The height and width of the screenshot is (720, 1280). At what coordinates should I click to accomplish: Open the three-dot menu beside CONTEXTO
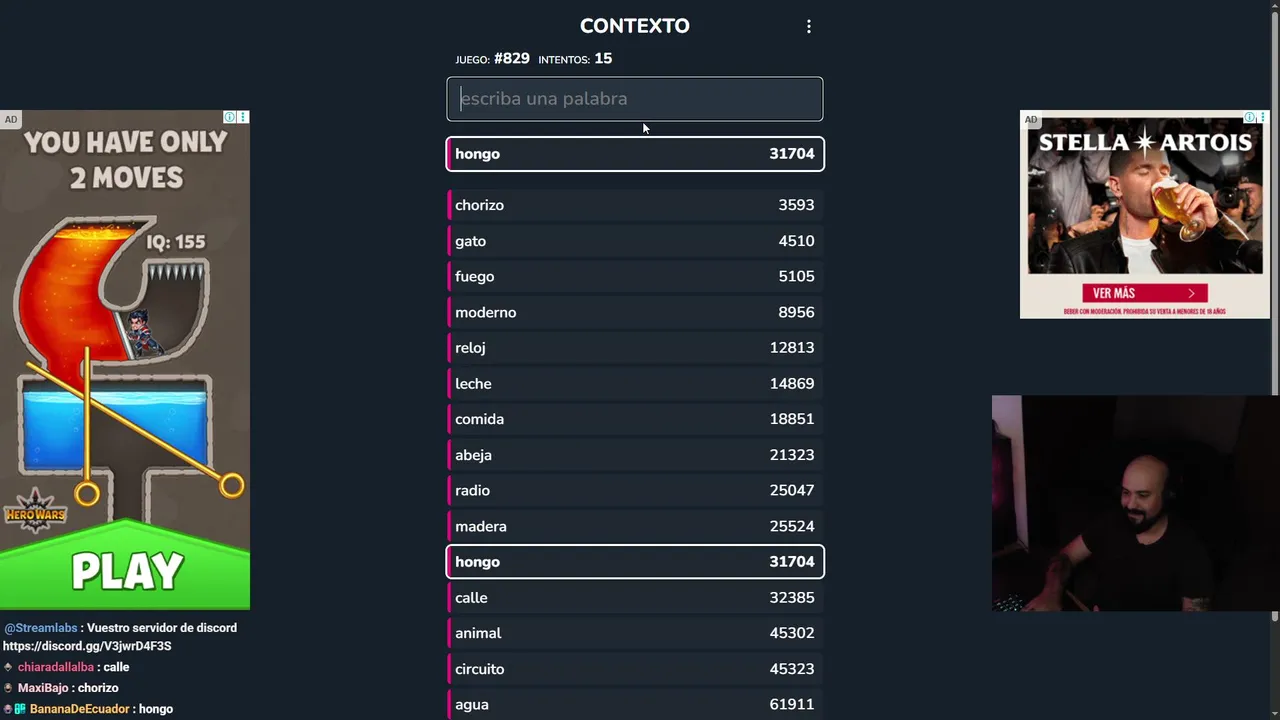[x=809, y=27]
